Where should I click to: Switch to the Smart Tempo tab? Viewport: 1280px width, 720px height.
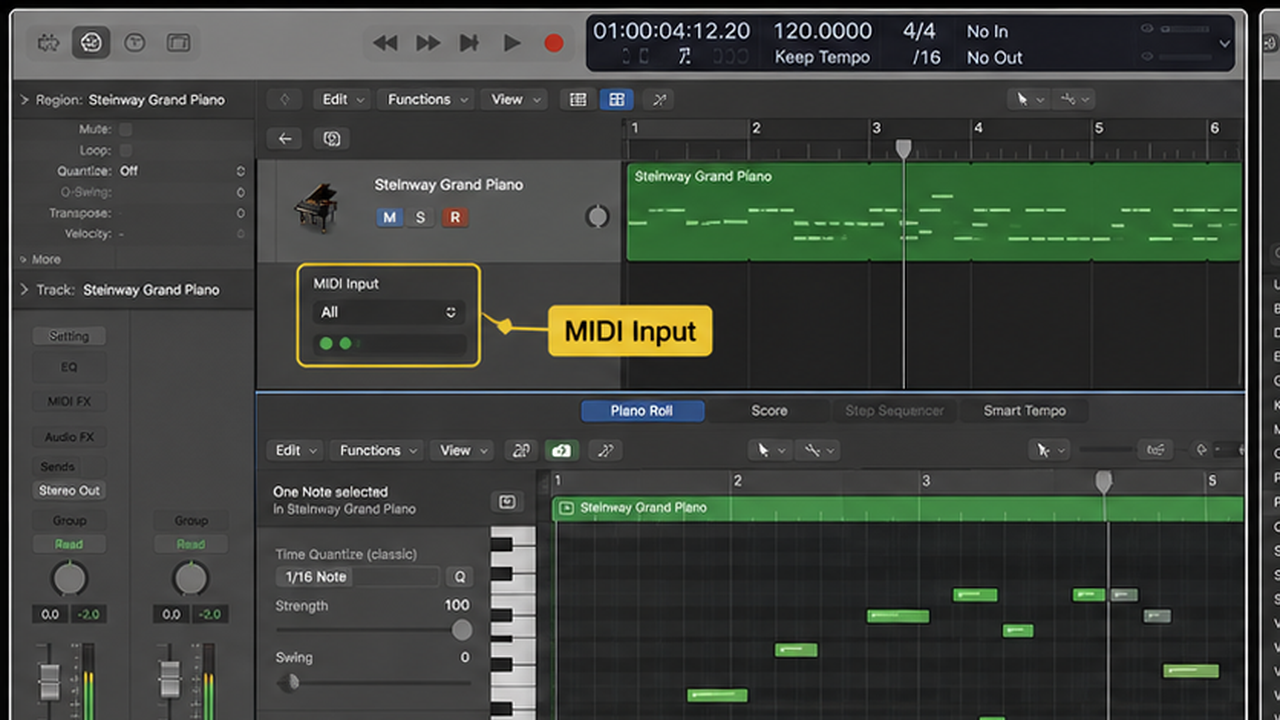tap(1024, 411)
